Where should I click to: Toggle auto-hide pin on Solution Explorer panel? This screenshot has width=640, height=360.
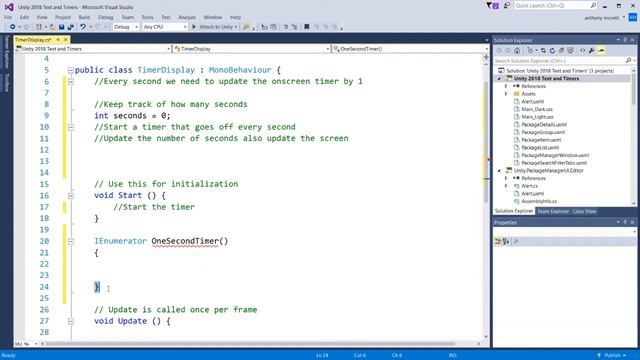pyautogui.click(x=625, y=40)
